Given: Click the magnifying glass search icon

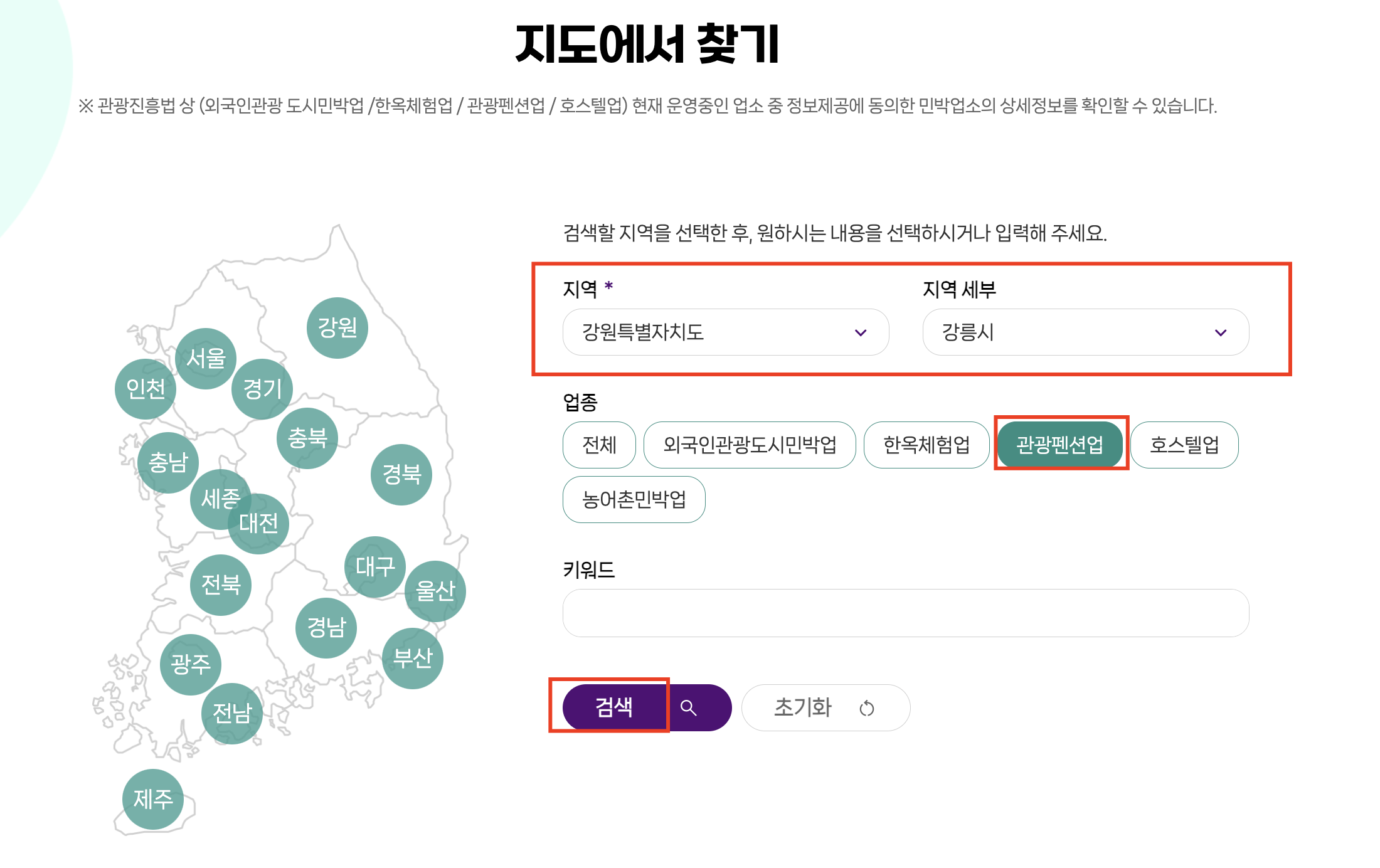Looking at the screenshot, I should pyautogui.click(x=689, y=708).
